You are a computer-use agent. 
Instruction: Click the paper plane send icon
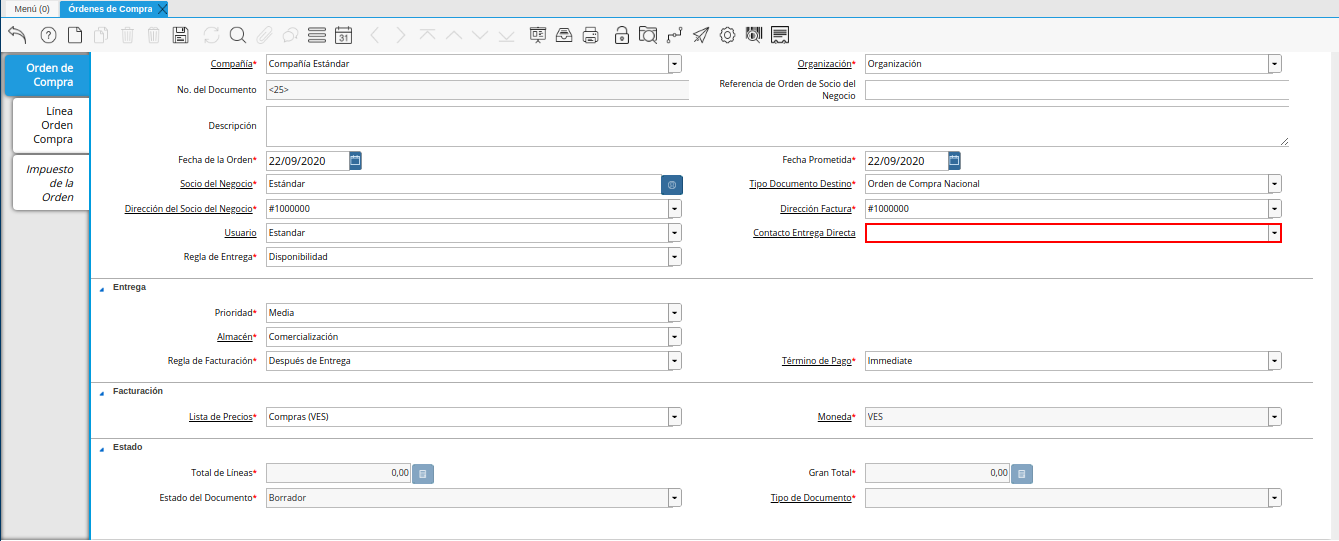coord(701,35)
